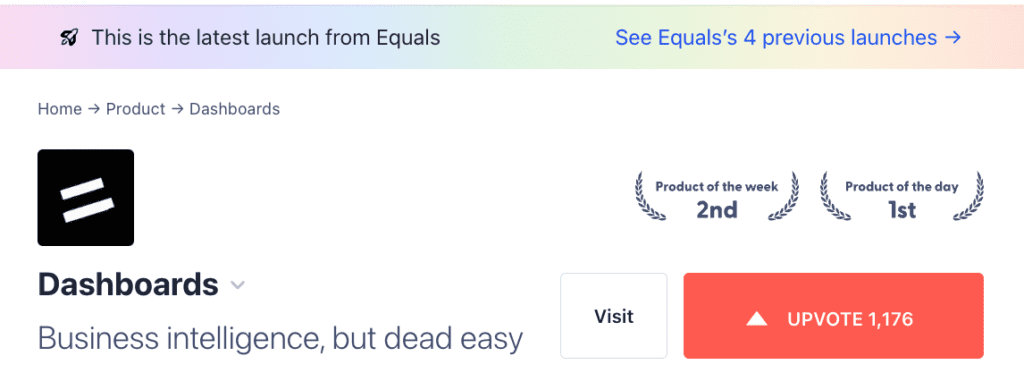The height and width of the screenshot is (390, 1024).
Task: Go to the Home breadcrumb
Action: (x=59, y=109)
